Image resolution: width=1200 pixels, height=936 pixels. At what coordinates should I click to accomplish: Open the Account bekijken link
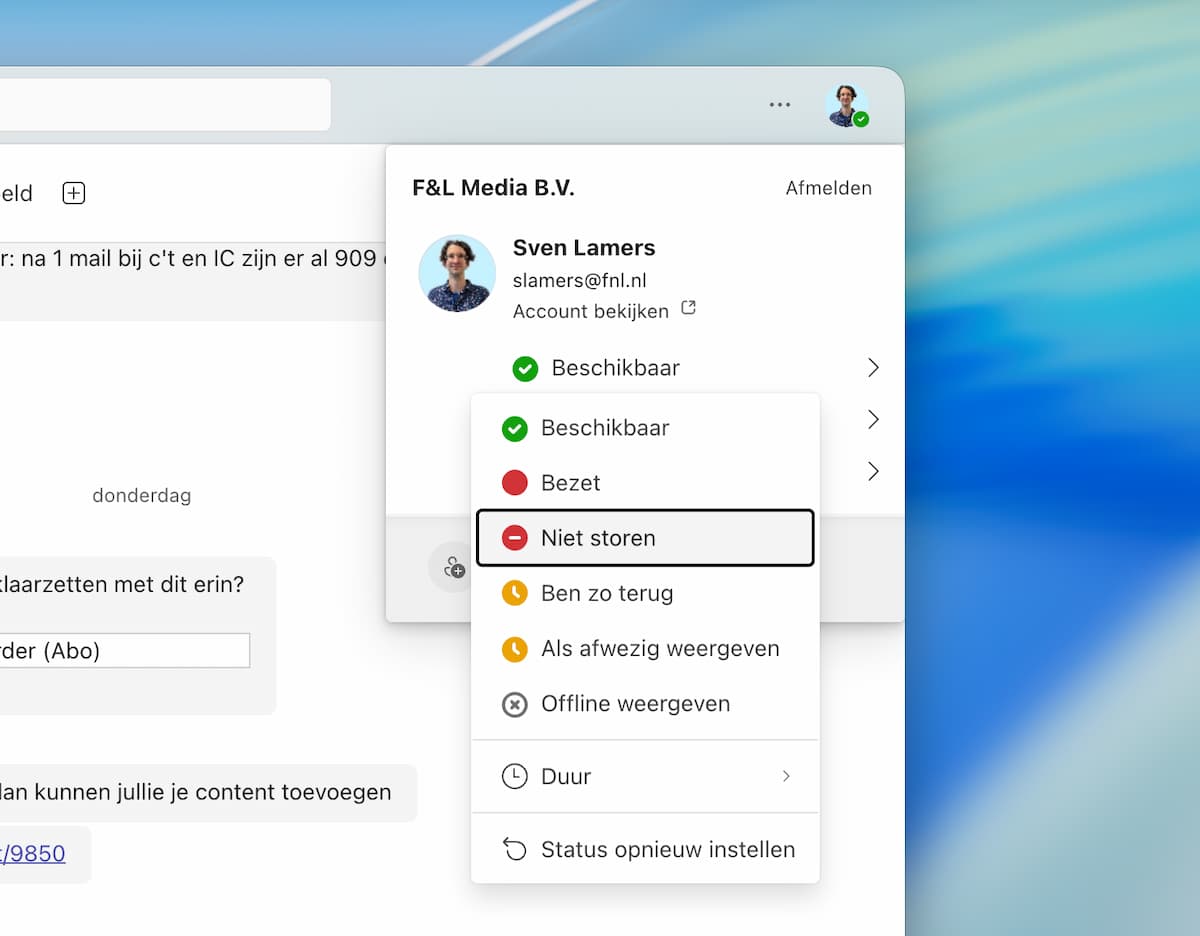click(591, 311)
